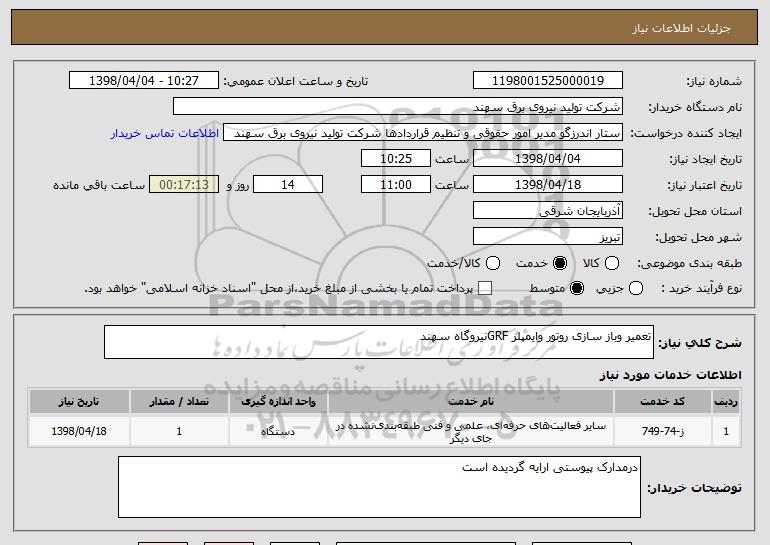
Task: Click the ردیف column header
Action: (x=726, y=402)
